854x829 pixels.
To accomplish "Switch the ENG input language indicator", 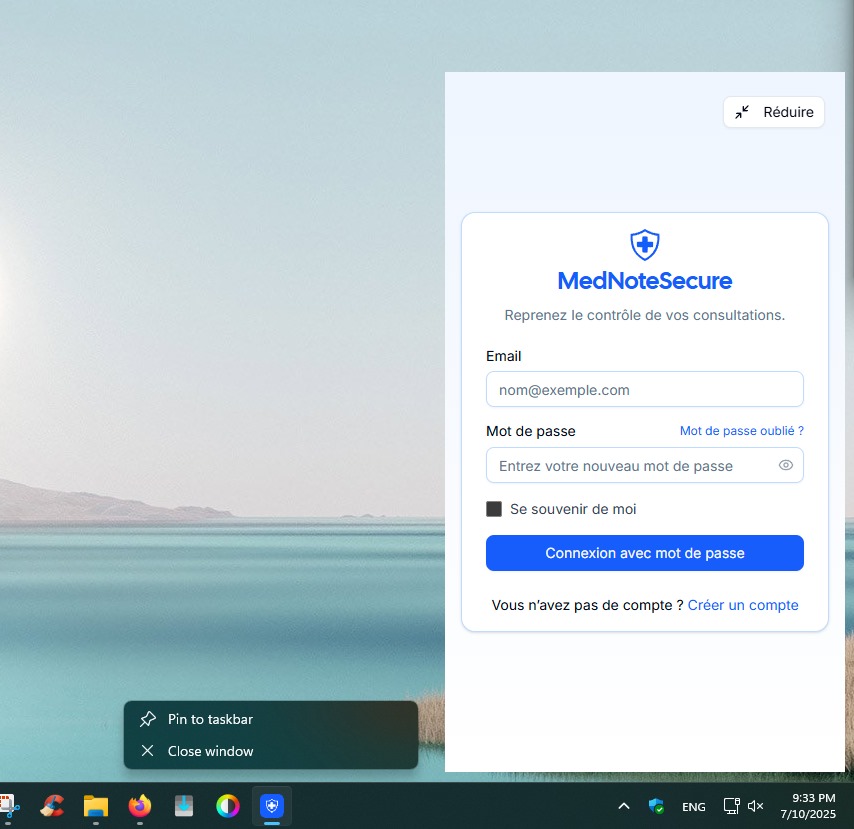I will 693,807.
